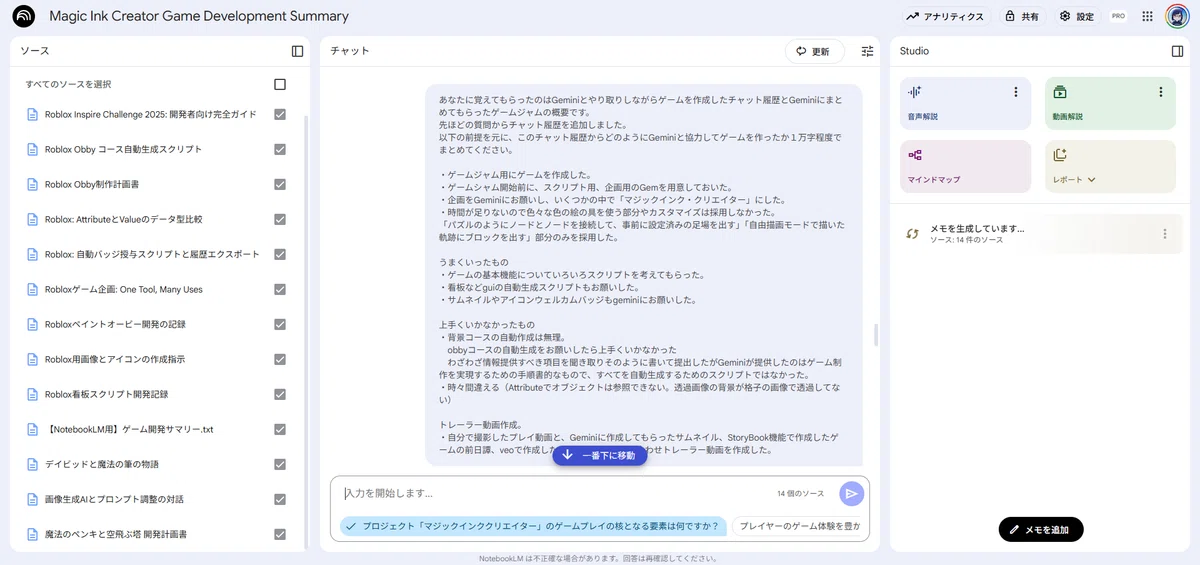This screenshot has height=565, width=1200.
Task: Click document icon of Obby コース自動生成スクリプト
Action: pyautogui.click(x=32, y=149)
